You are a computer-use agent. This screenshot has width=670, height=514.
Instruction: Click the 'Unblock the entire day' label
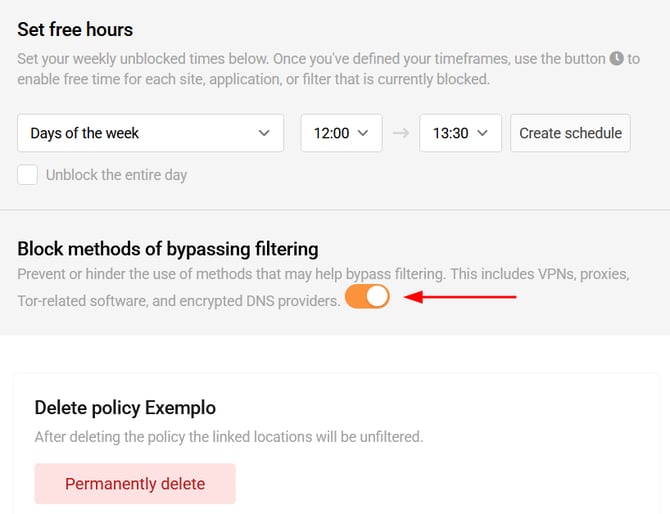(x=116, y=175)
